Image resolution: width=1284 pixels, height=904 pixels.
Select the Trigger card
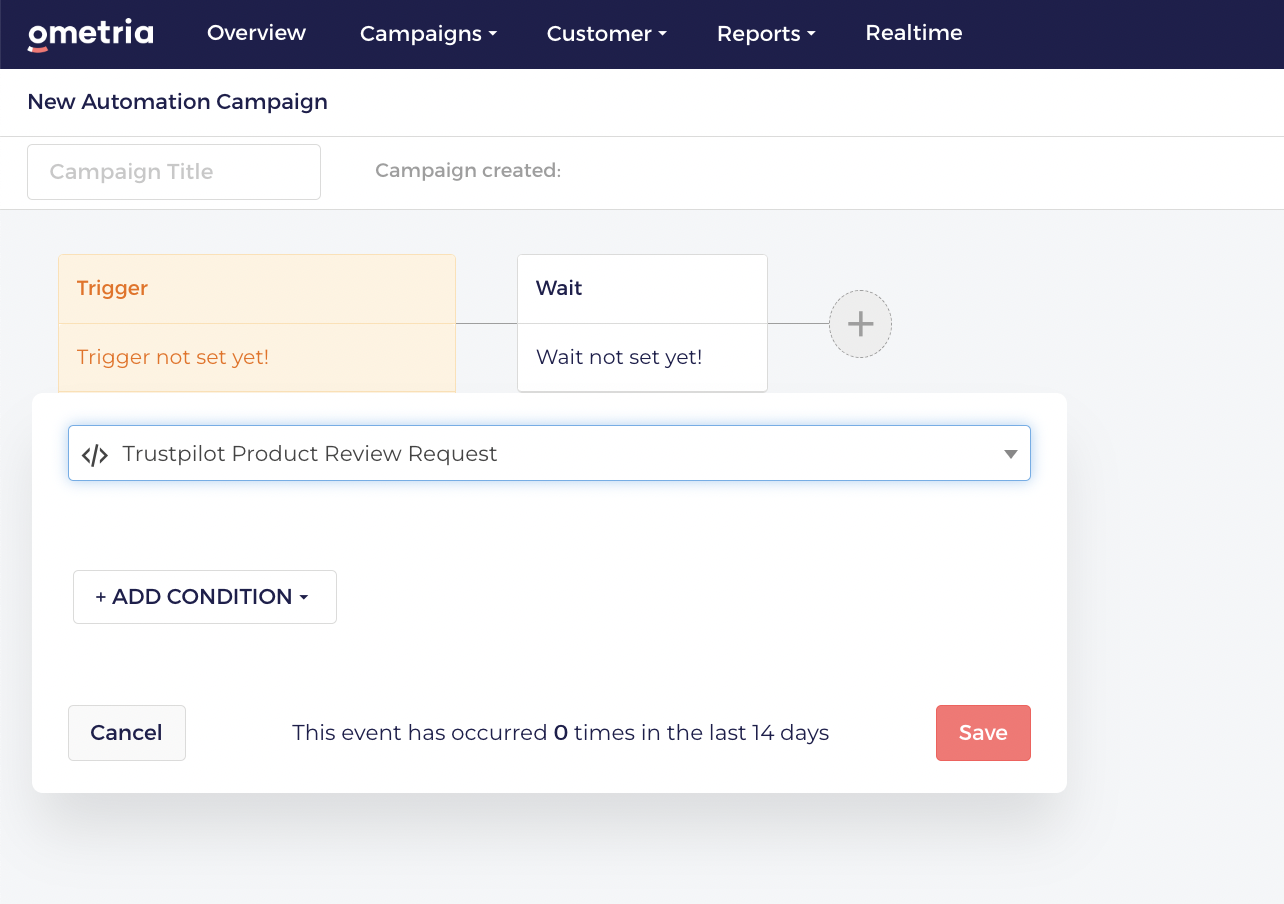tap(256, 288)
